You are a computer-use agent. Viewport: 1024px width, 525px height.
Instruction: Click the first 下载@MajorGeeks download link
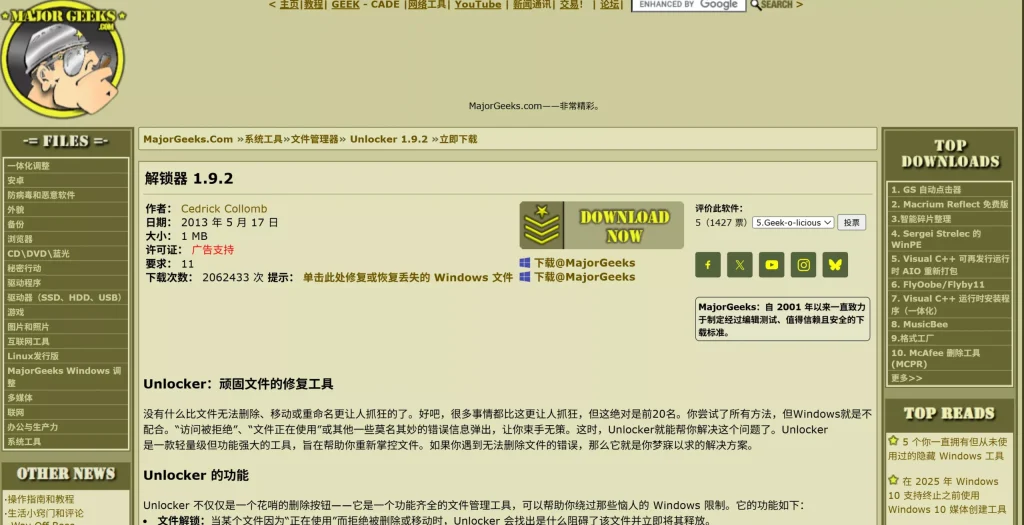584,263
